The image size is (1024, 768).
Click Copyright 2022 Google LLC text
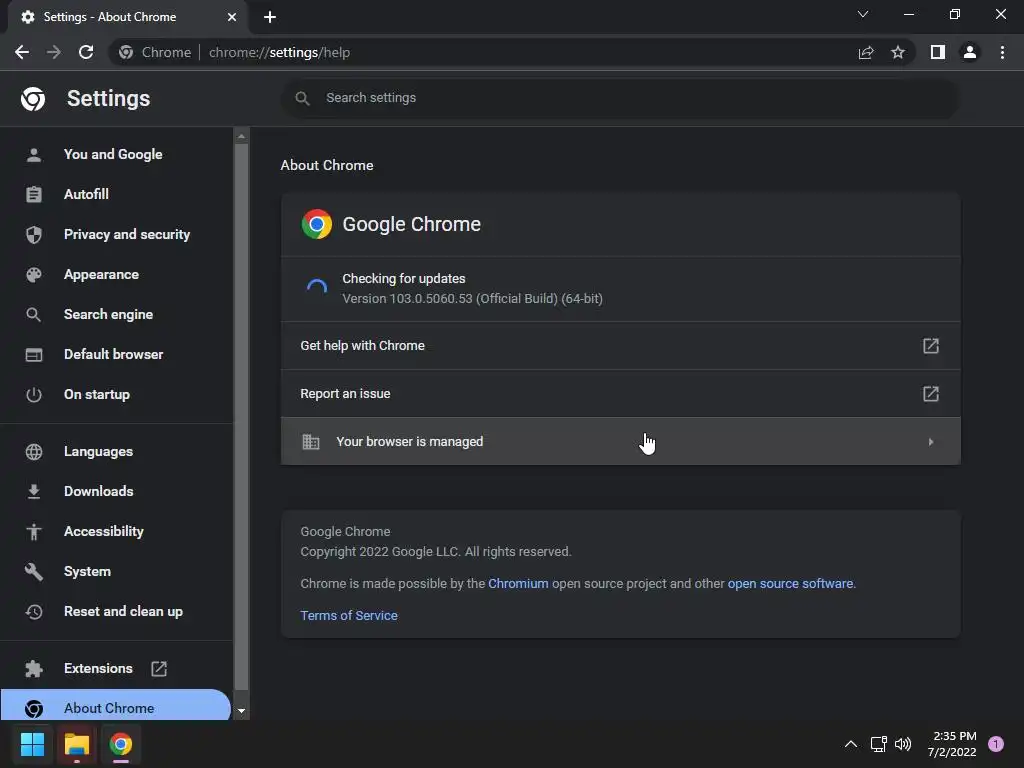(436, 552)
